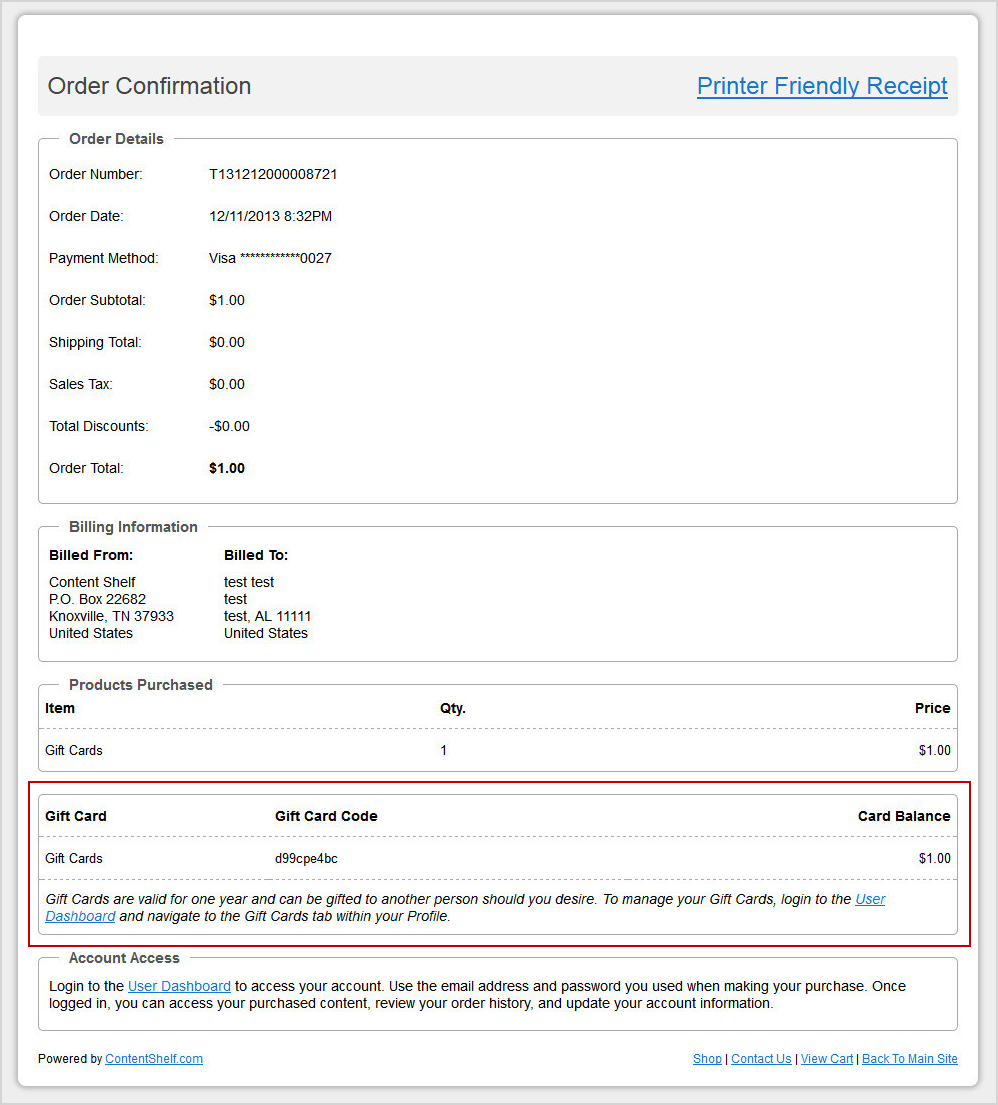
Task: Open the Printer Friendly Receipt link
Action: tap(822, 86)
